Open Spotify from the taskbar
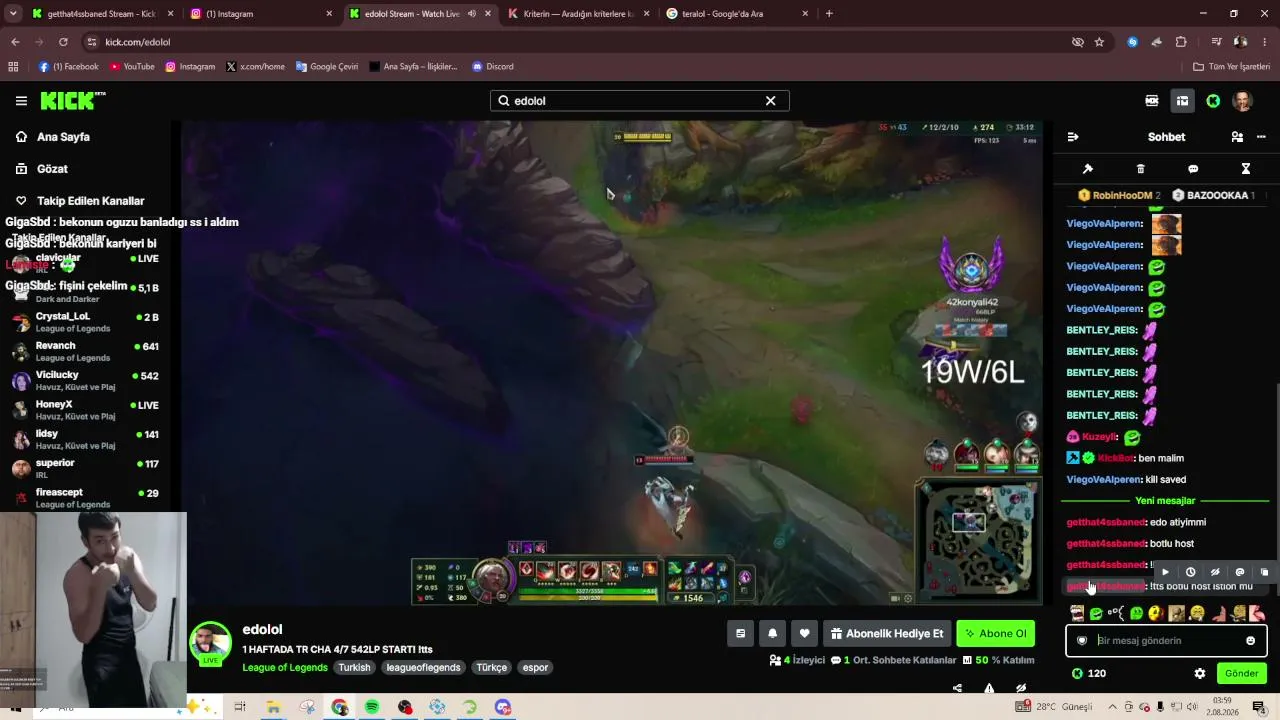The height and width of the screenshot is (720, 1280). click(372, 707)
